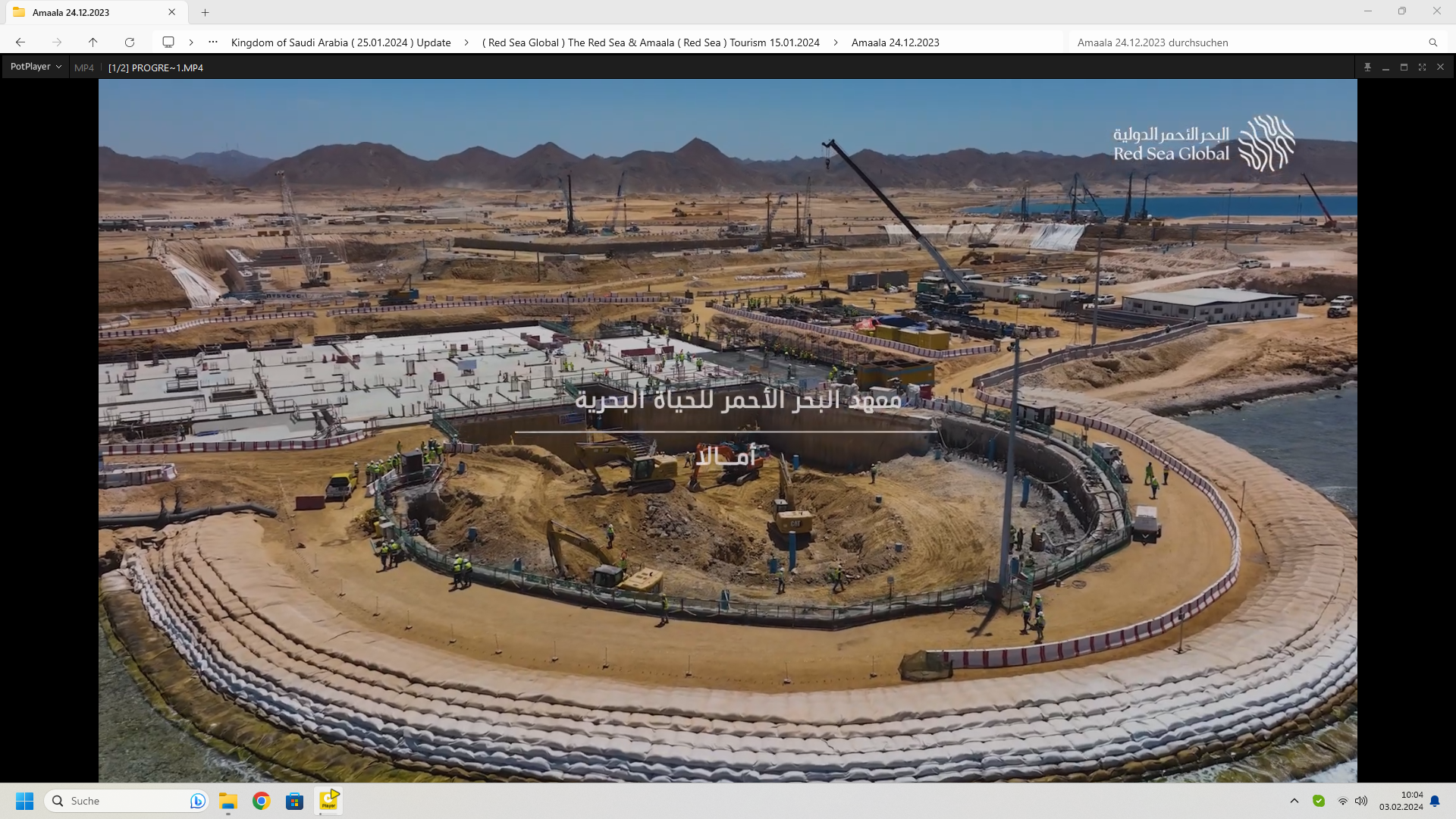
Task: Add a new Explorer tab
Action: (x=205, y=12)
